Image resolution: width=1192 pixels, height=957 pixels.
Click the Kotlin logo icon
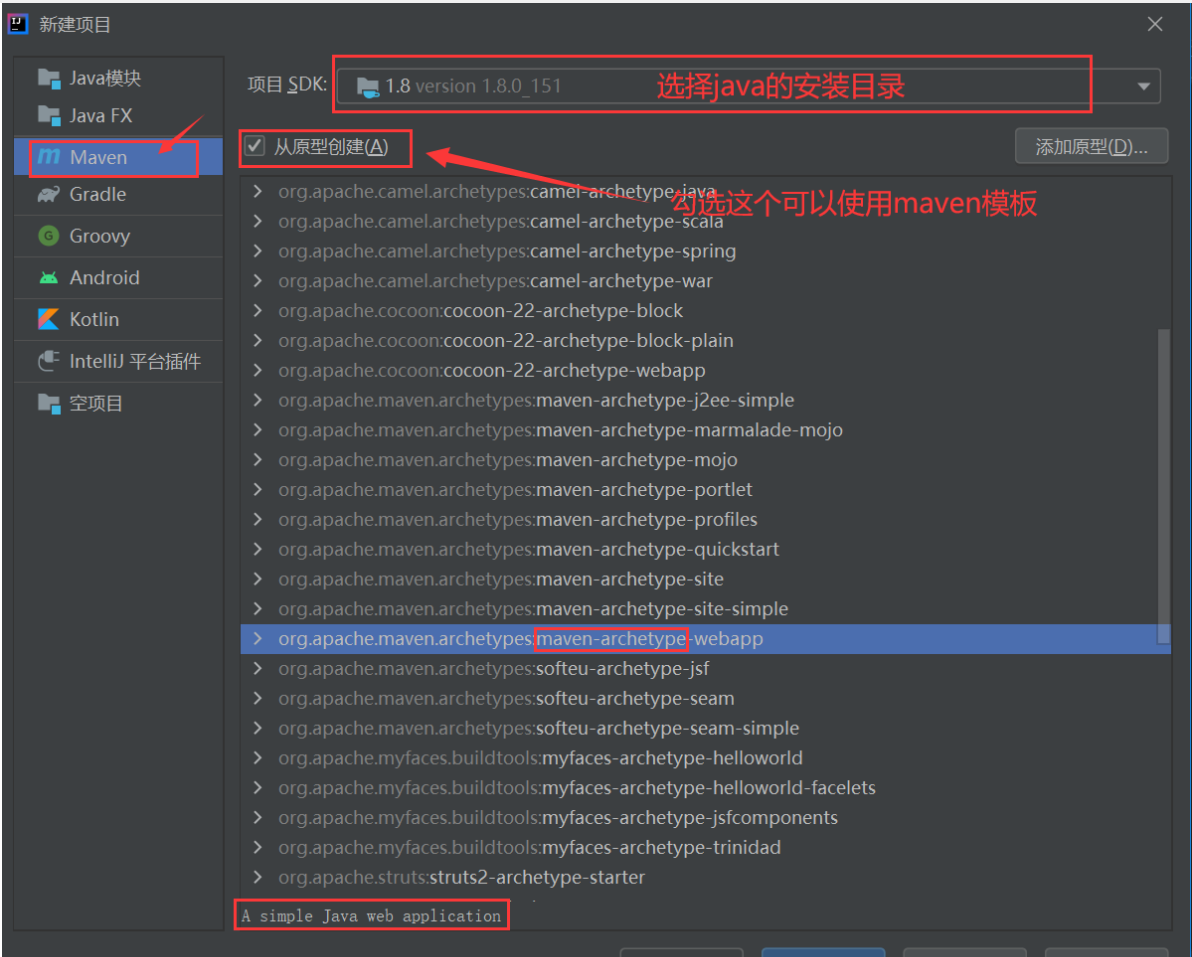(49, 319)
